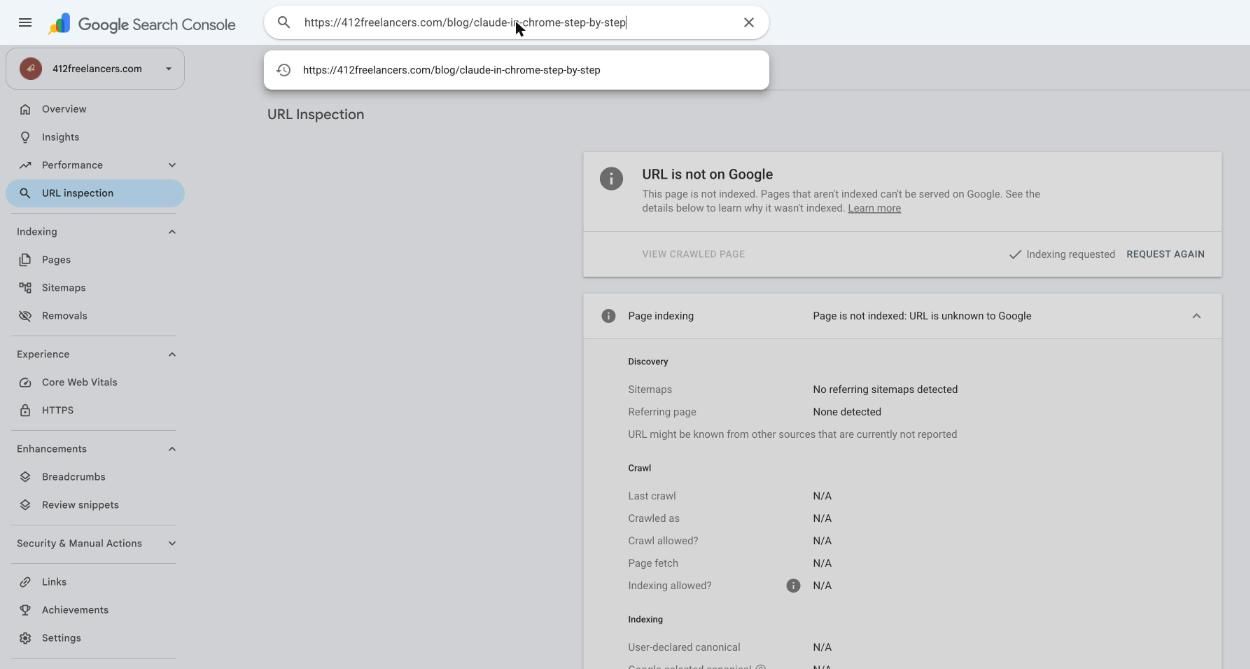
Task: Click the Removals crossed-eye icon
Action: click(x=25, y=316)
